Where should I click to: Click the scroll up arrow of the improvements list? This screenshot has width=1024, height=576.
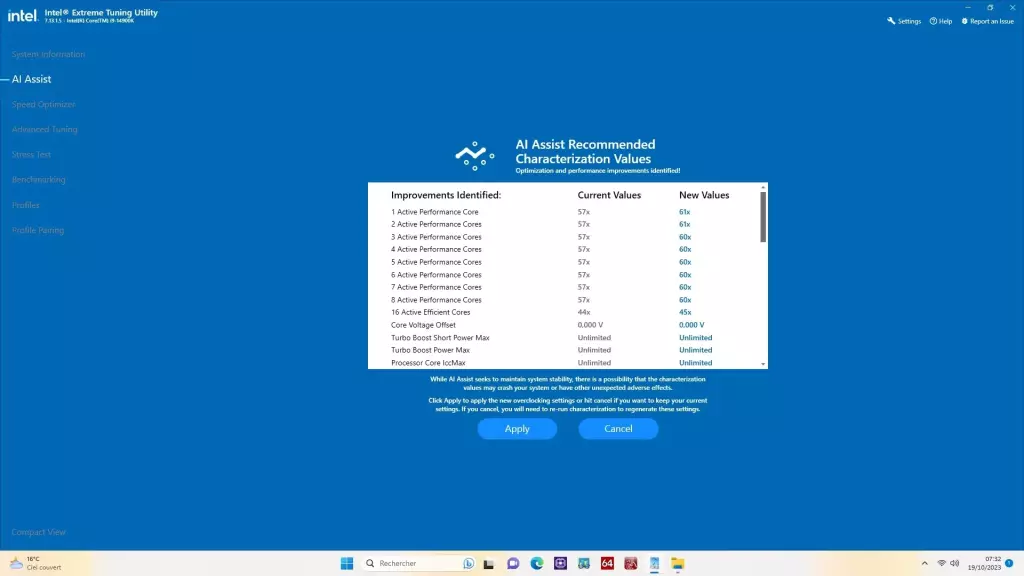[763, 187]
